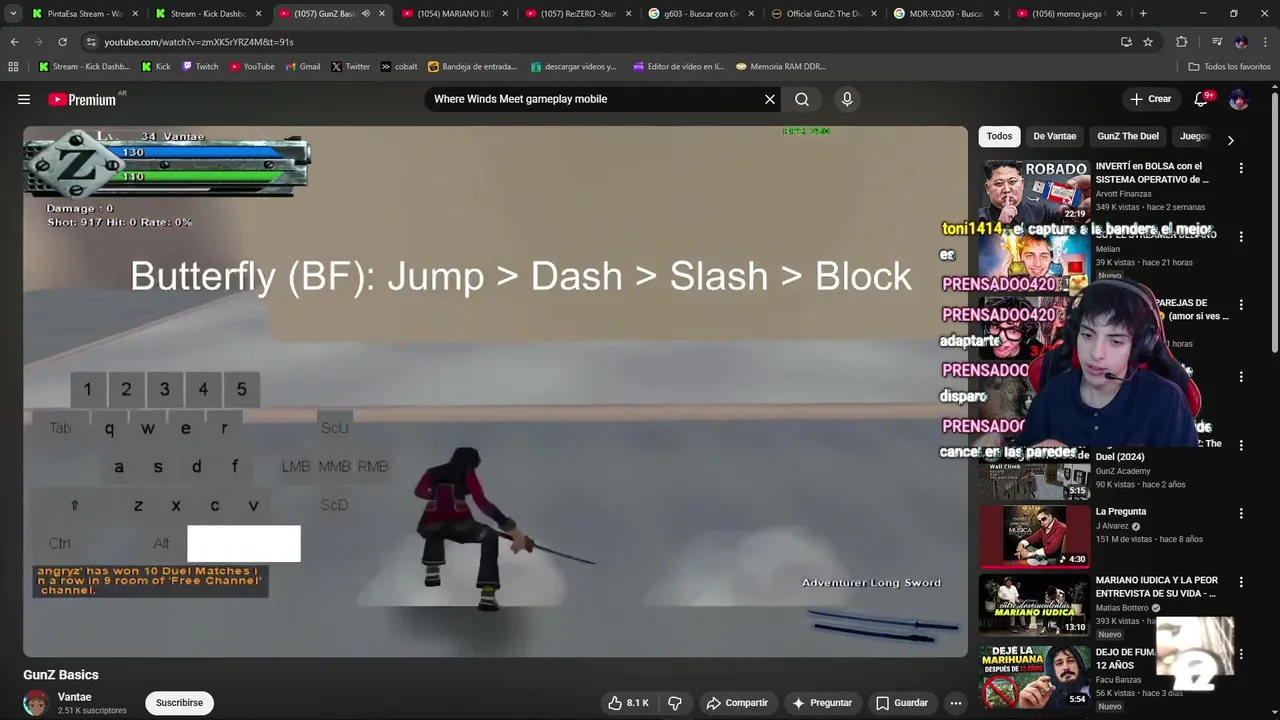Screen dimensions: 1280x720
Task: Switch to the MARIANO IUDICA tab
Action: tap(453, 14)
